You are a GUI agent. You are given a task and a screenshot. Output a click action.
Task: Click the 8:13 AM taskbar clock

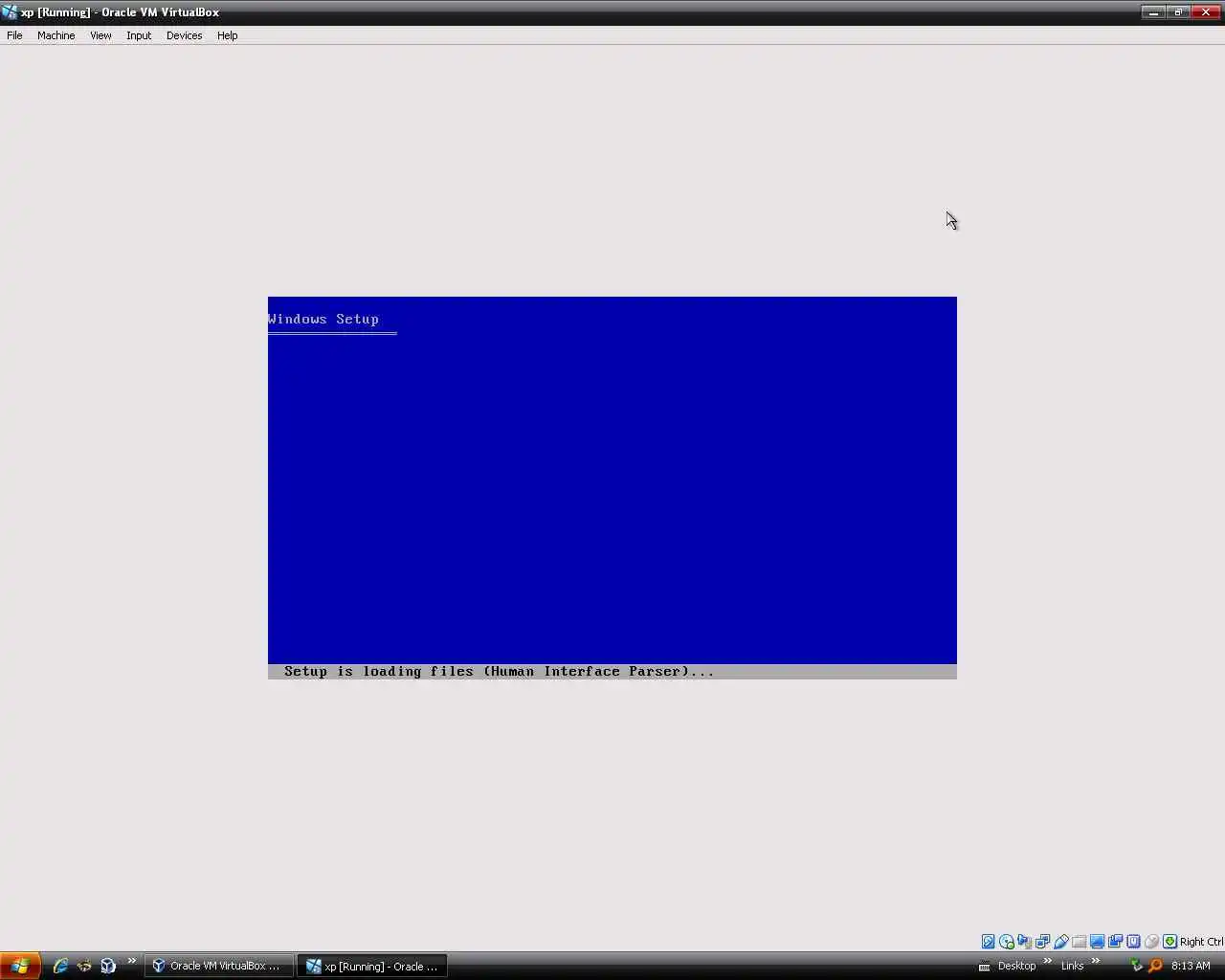click(1191, 967)
